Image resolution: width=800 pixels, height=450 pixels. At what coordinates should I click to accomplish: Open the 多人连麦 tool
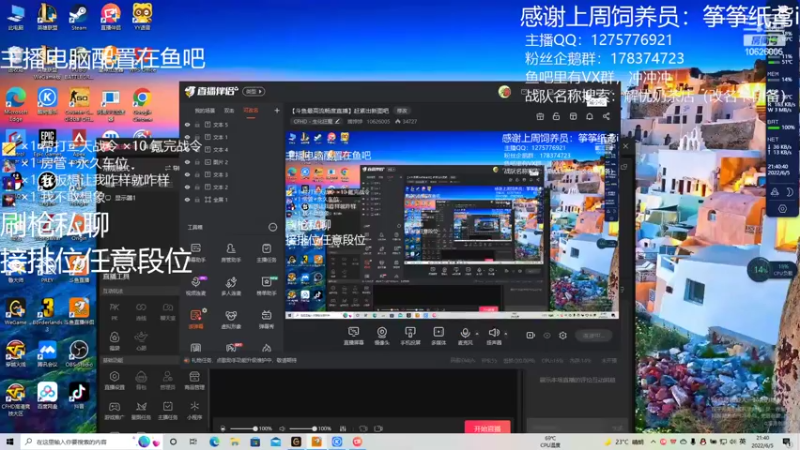tap(231, 286)
